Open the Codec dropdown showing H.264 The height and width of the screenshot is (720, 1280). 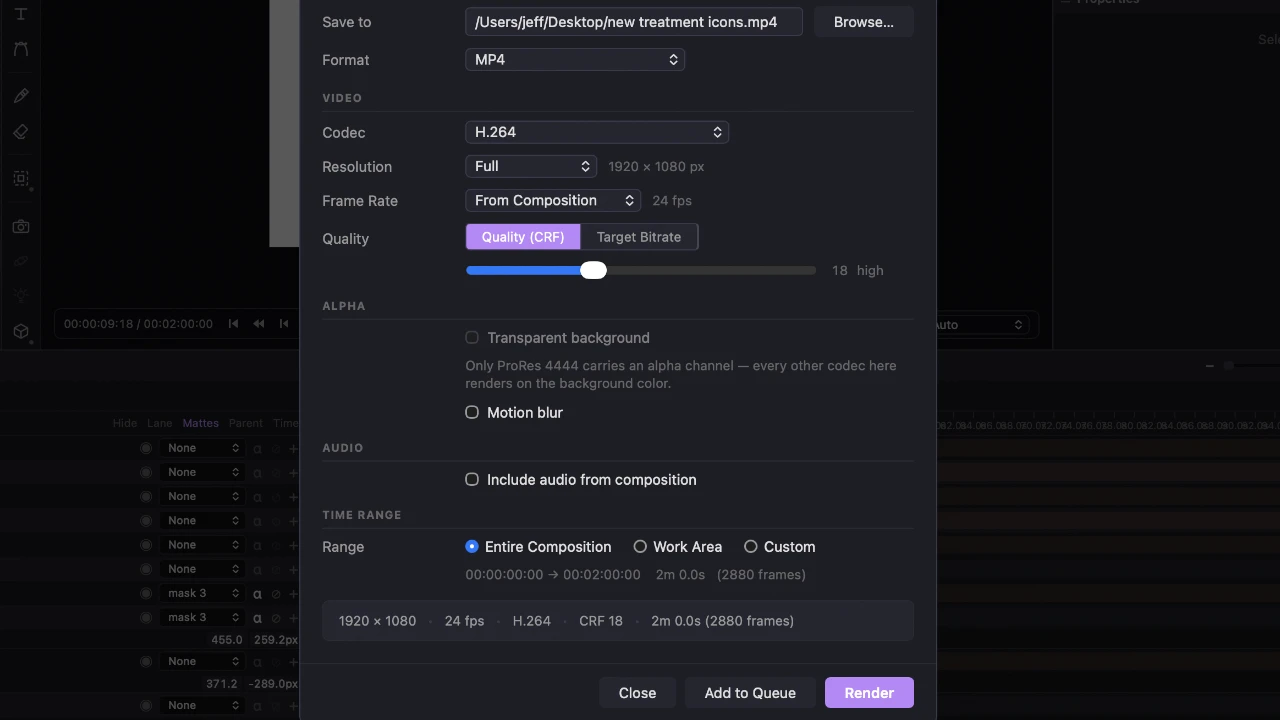[597, 132]
